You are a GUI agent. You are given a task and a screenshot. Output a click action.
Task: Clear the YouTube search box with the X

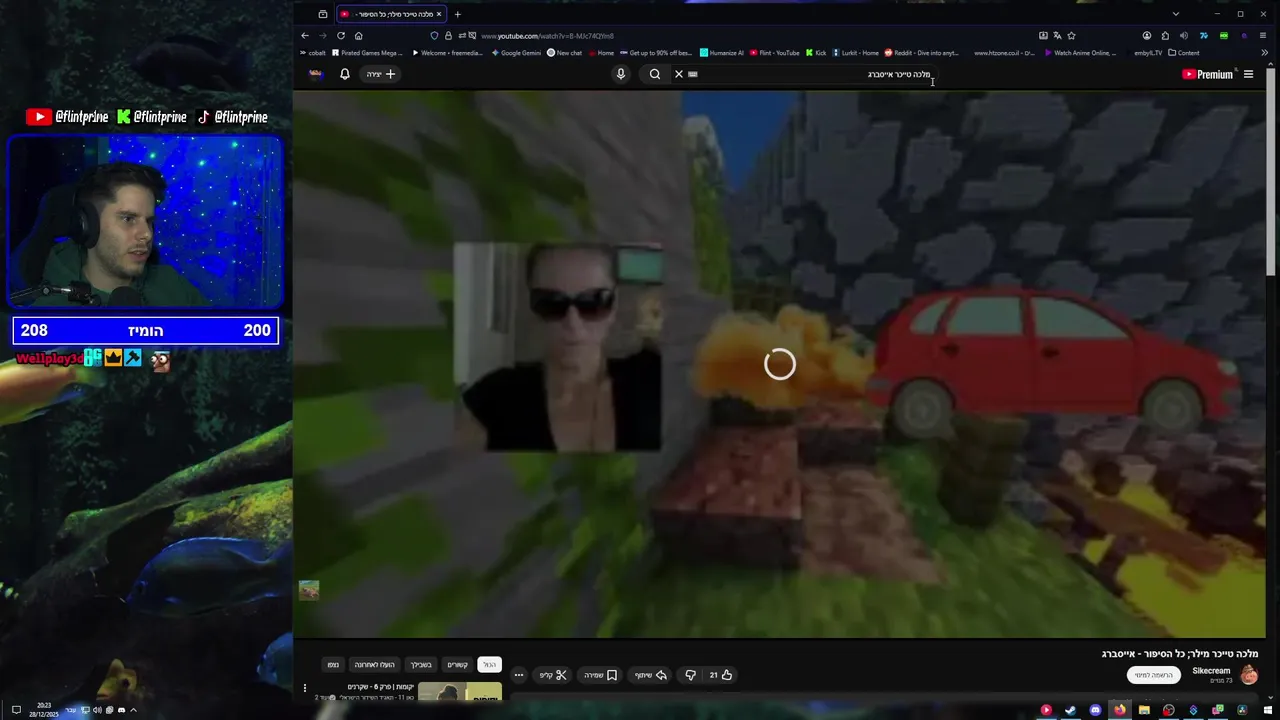point(679,74)
